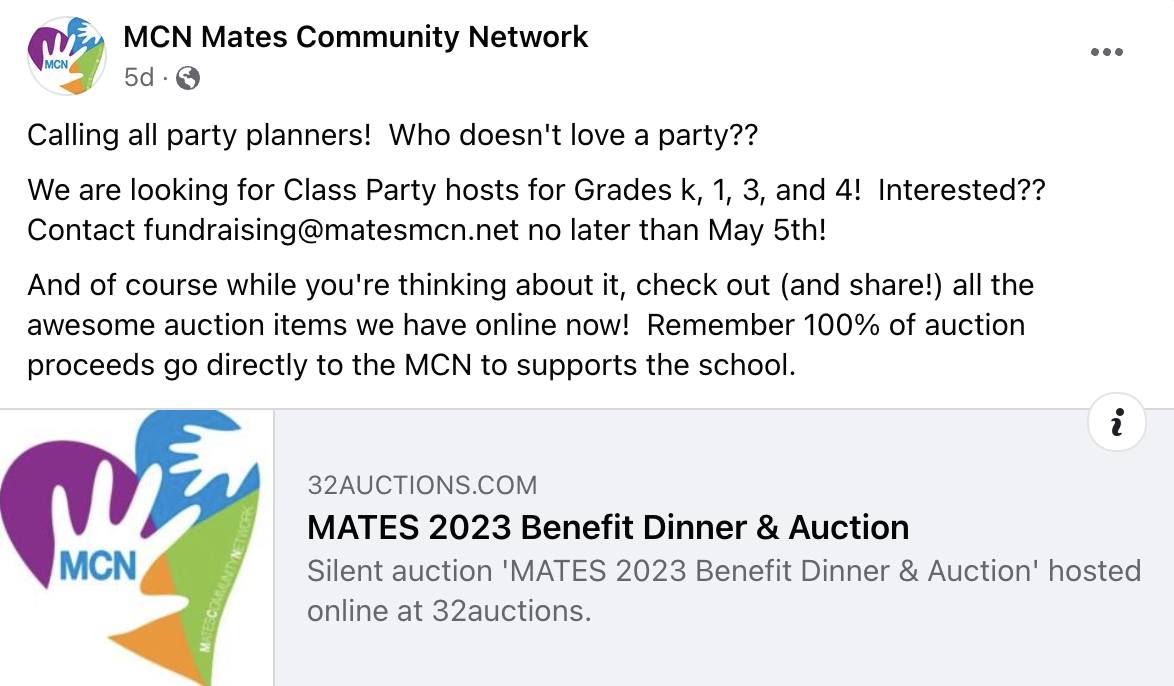The image size is (1174, 686).
Task: Click the fundraising@matesmcn.net email address
Action: tap(331, 230)
